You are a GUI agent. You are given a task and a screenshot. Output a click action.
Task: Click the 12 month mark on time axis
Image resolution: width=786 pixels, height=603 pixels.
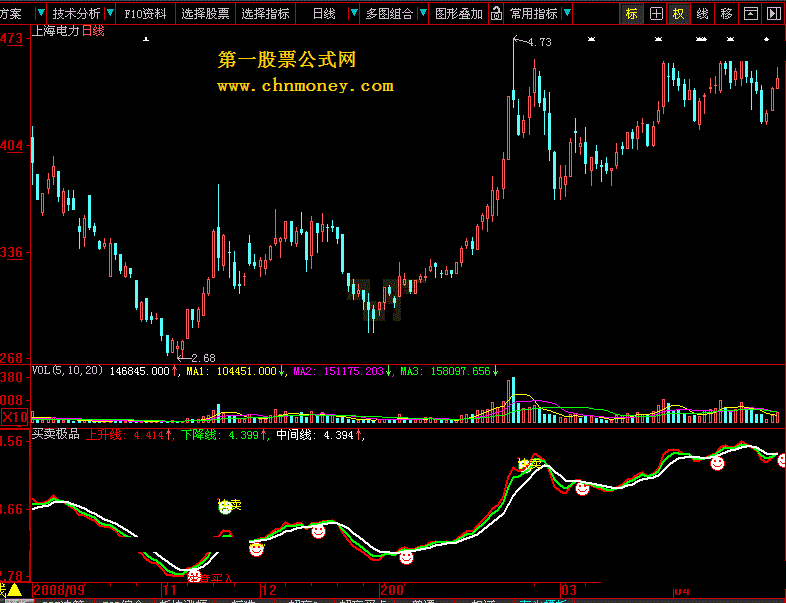tap(269, 589)
